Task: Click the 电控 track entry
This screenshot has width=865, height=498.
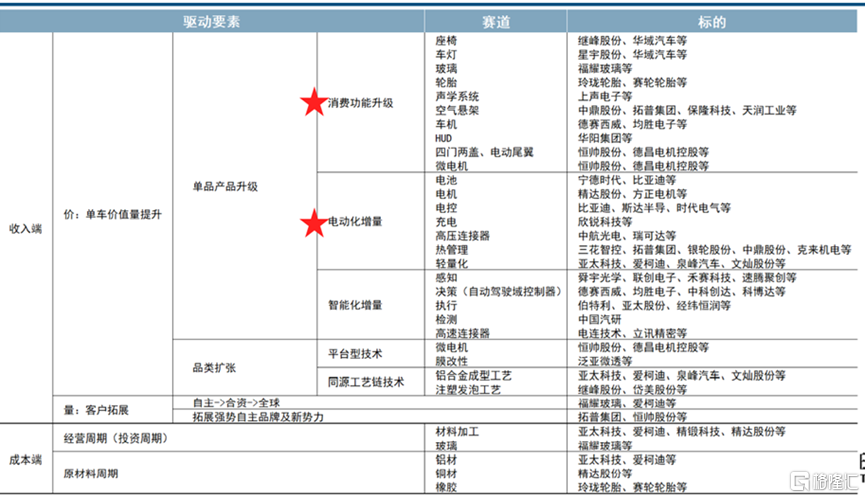Action: [446, 208]
